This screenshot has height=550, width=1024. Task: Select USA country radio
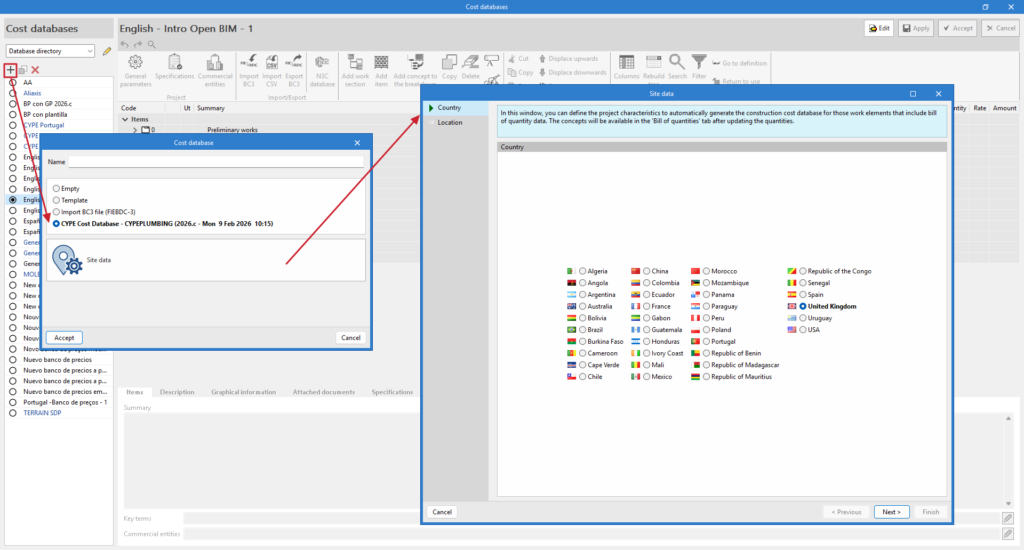[x=803, y=330]
